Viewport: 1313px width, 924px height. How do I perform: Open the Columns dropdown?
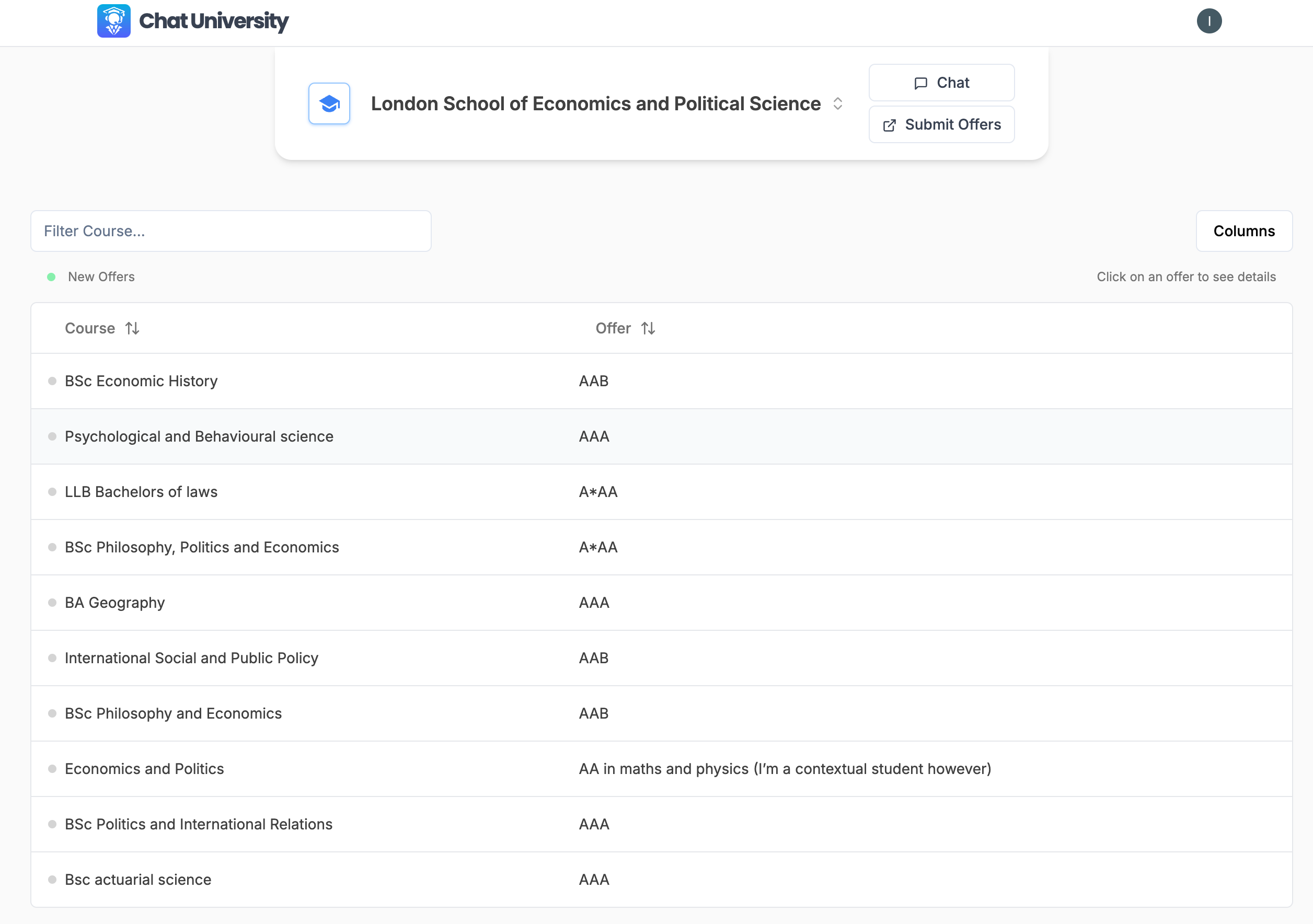click(1244, 231)
